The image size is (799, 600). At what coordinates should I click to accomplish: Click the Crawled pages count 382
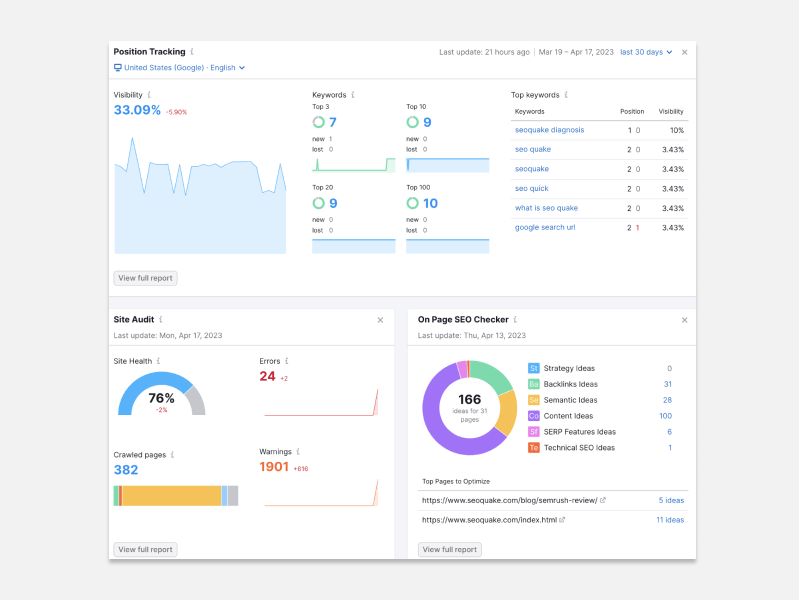tap(126, 470)
